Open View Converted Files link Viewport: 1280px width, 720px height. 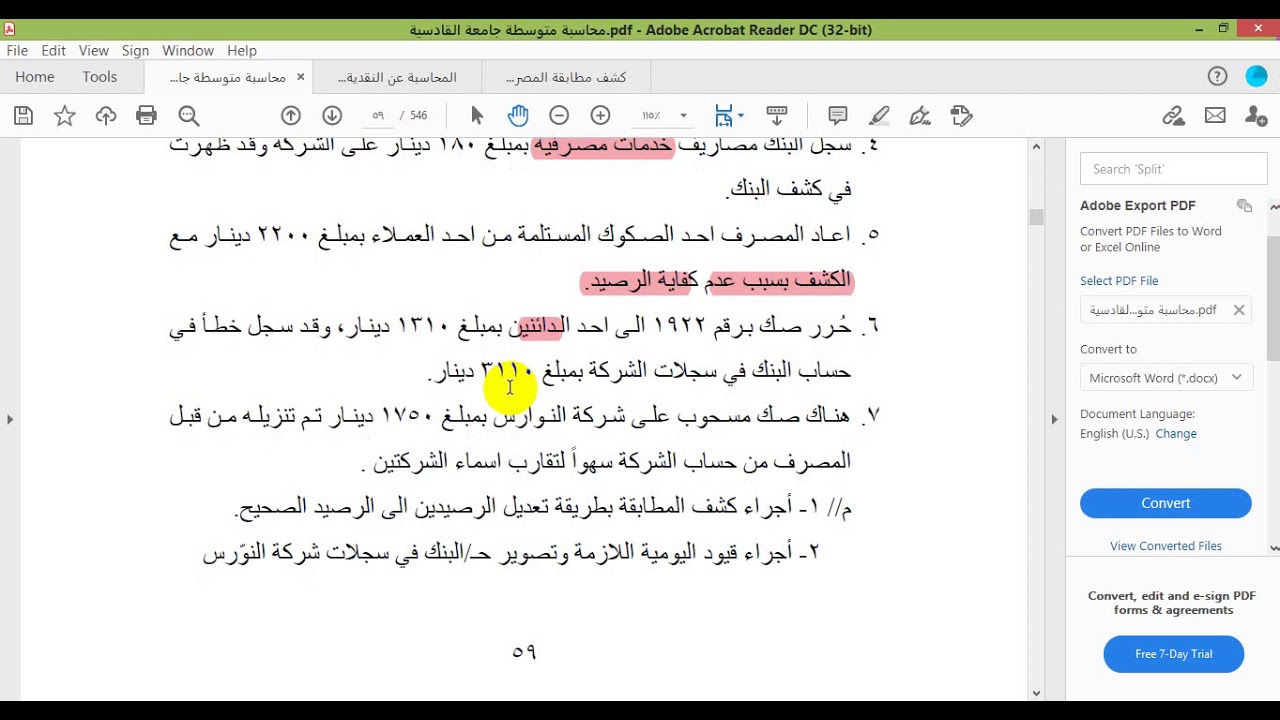pos(1166,546)
